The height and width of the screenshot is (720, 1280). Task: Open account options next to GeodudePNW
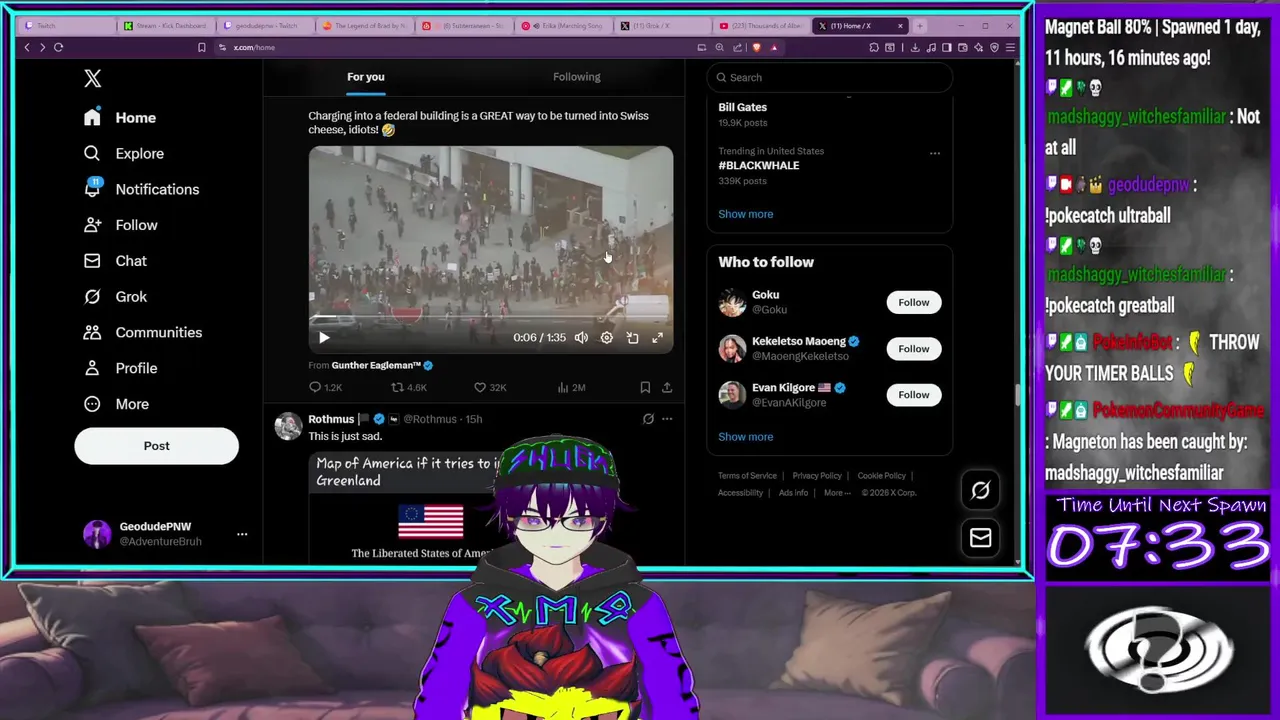[x=242, y=534]
